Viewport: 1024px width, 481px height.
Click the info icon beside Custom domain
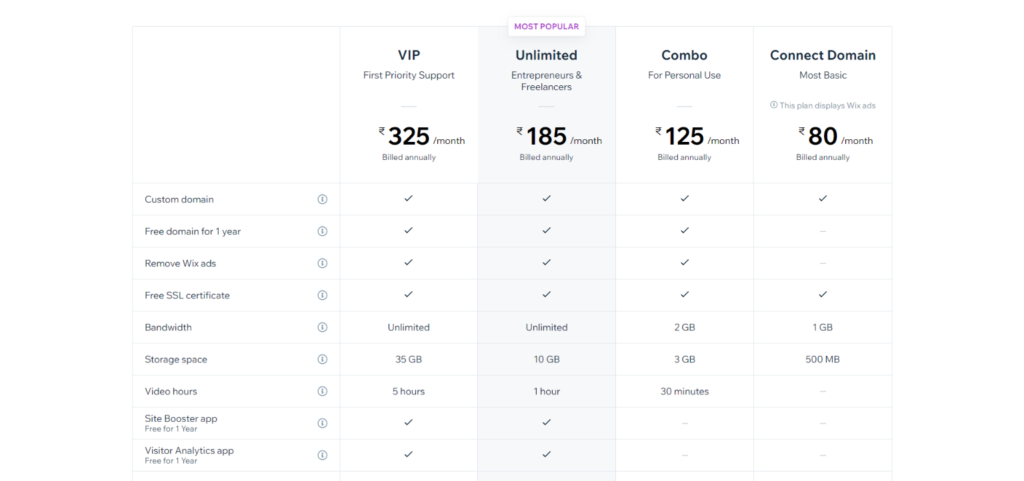tap(322, 199)
